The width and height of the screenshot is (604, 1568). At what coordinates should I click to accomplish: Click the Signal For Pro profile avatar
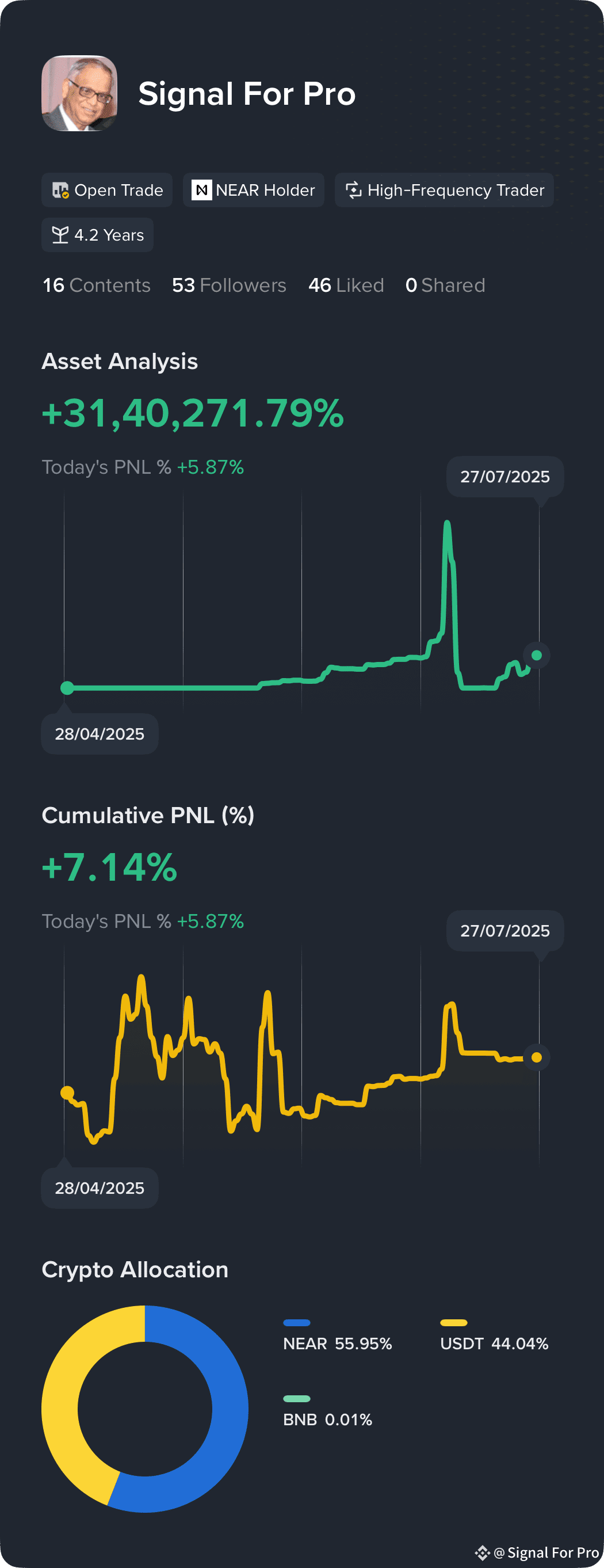(79, 93)
